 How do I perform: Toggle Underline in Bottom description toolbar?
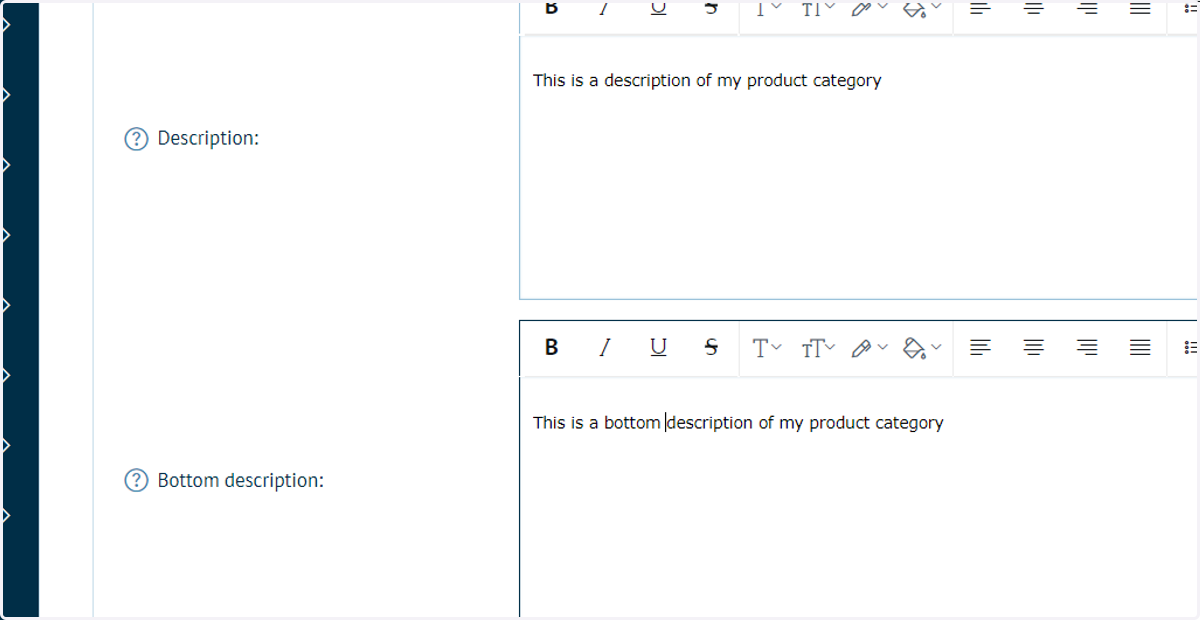[658, 347]
